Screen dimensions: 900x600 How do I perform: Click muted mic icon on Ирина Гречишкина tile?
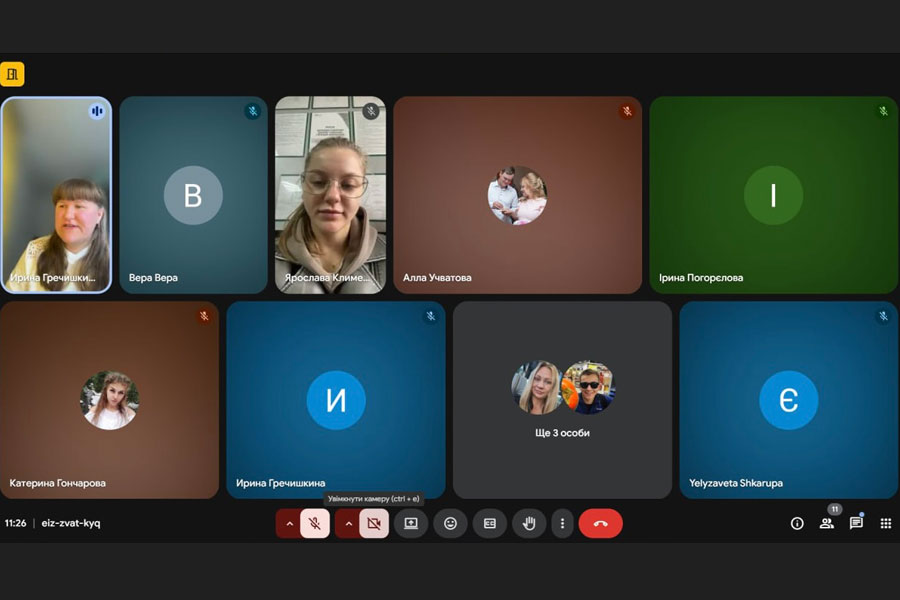click(x=430, y=316)
